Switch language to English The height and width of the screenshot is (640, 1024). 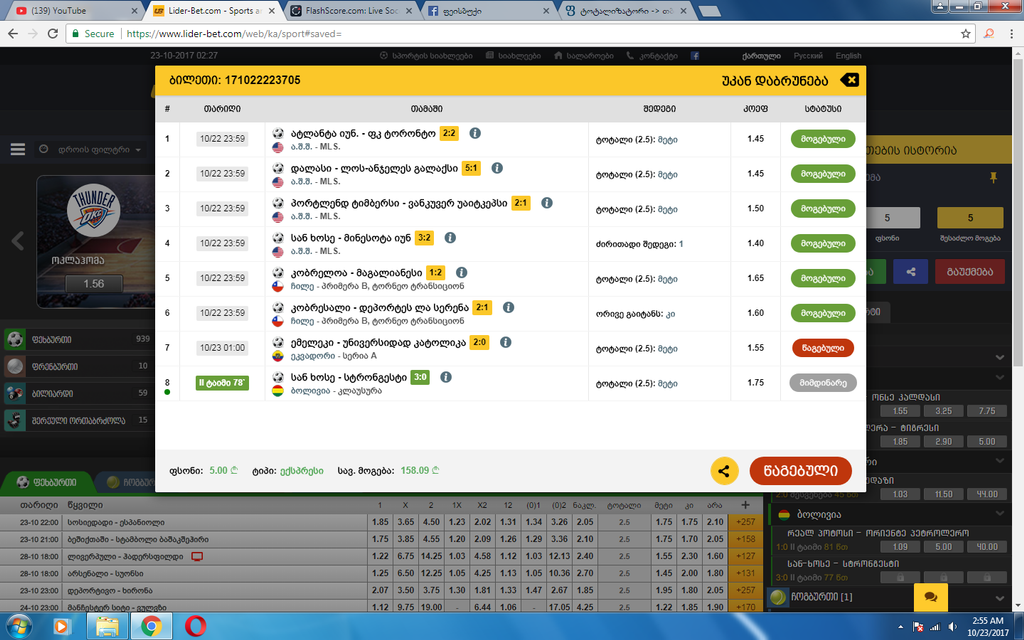pyautogui.click(x=848, y=56)
